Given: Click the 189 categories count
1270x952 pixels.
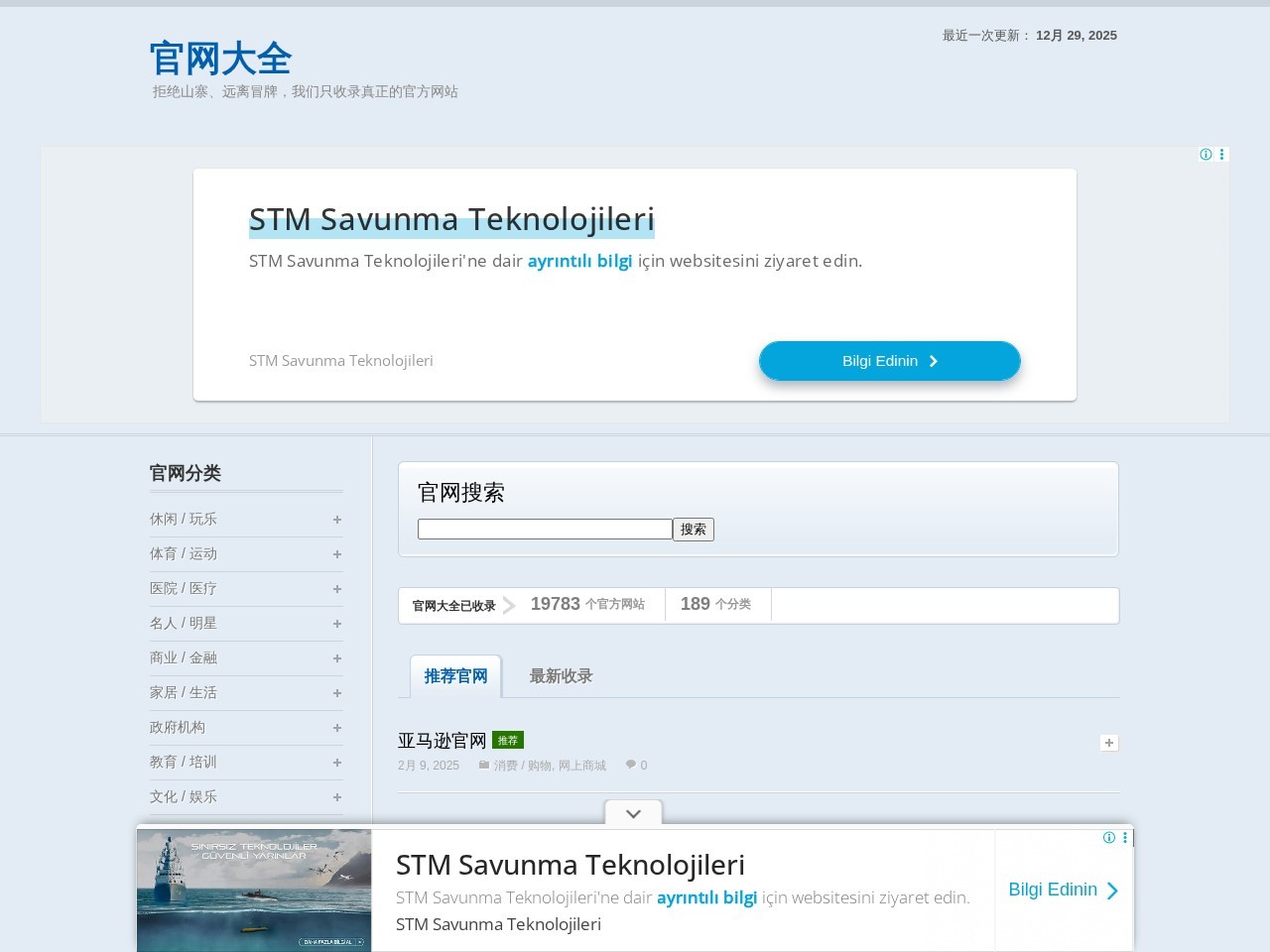Looking at the screenshot, I should (x=696, y=604).
